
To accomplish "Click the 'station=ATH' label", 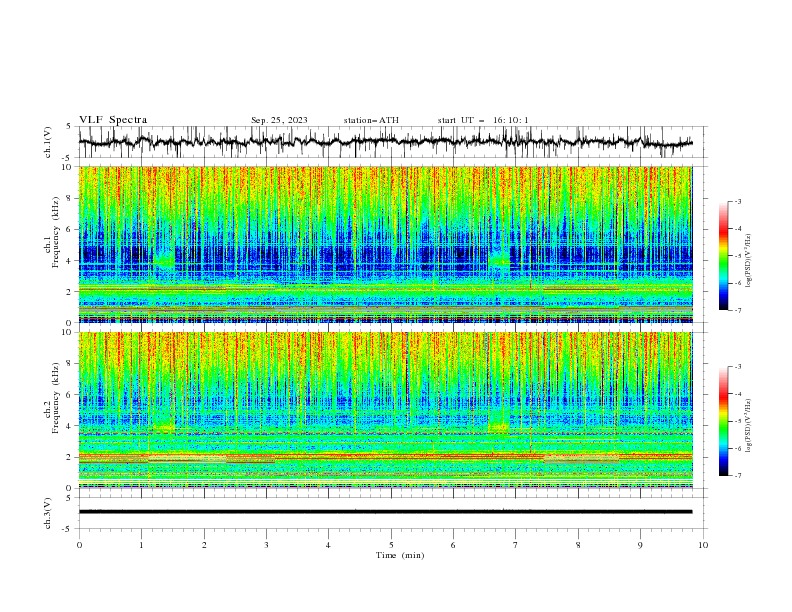I will coord(371,120).
